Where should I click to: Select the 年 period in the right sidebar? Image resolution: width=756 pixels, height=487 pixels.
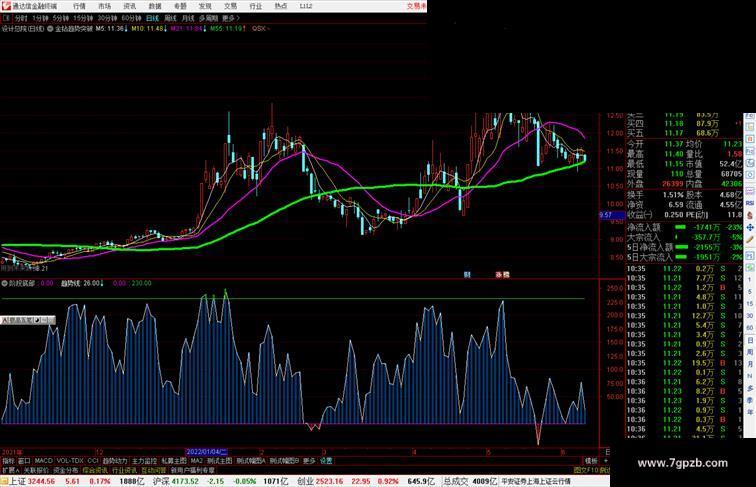pyautogui.click(x=750, y=412)
